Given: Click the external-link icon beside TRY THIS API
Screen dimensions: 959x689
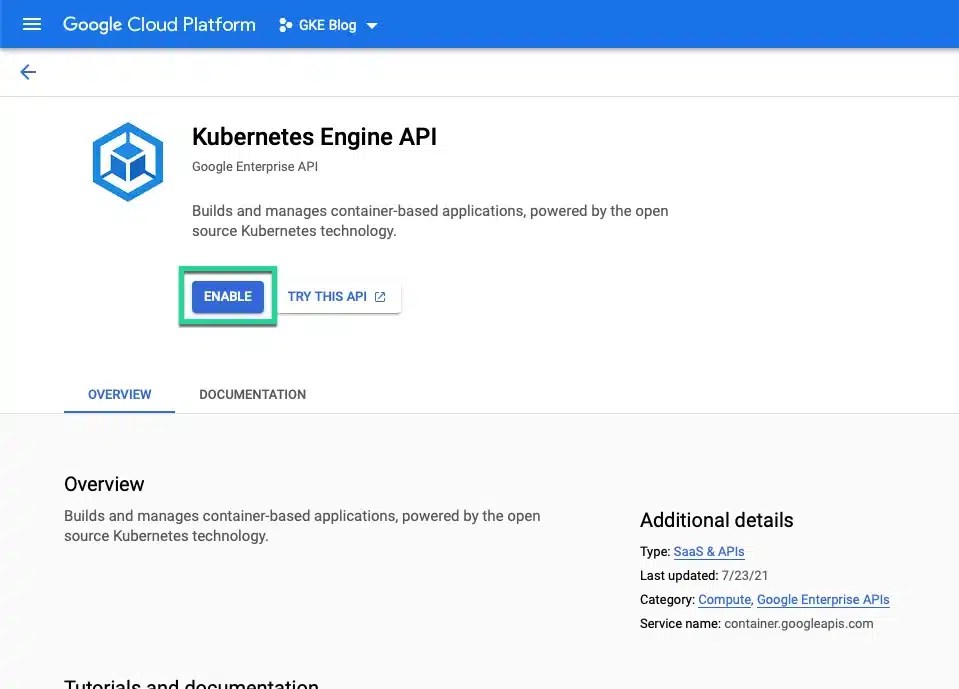Looking at the screenshot, I should click(x=379, y=296).
